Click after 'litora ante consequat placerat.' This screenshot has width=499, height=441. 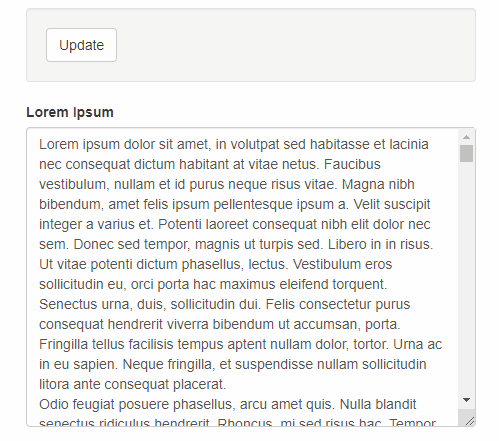(227, 384)
